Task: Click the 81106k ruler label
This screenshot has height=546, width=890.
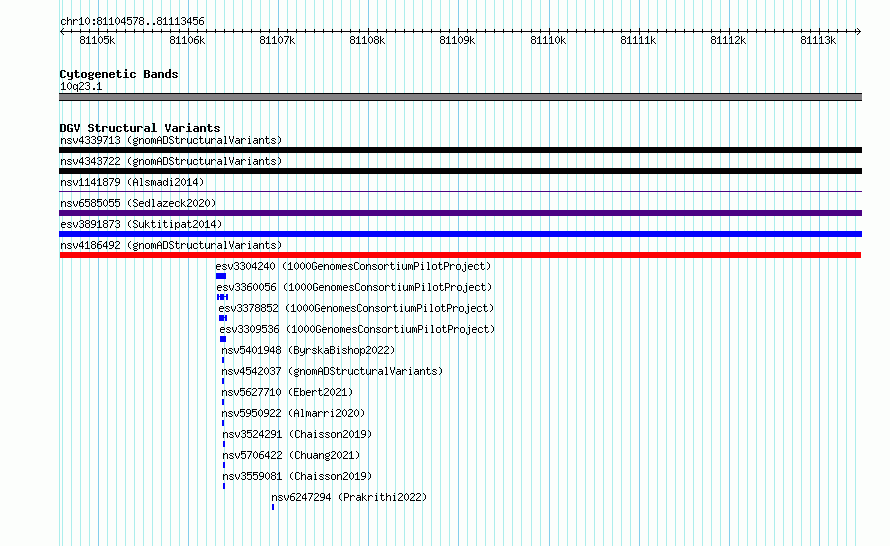Action: click(x=187, y=40)
